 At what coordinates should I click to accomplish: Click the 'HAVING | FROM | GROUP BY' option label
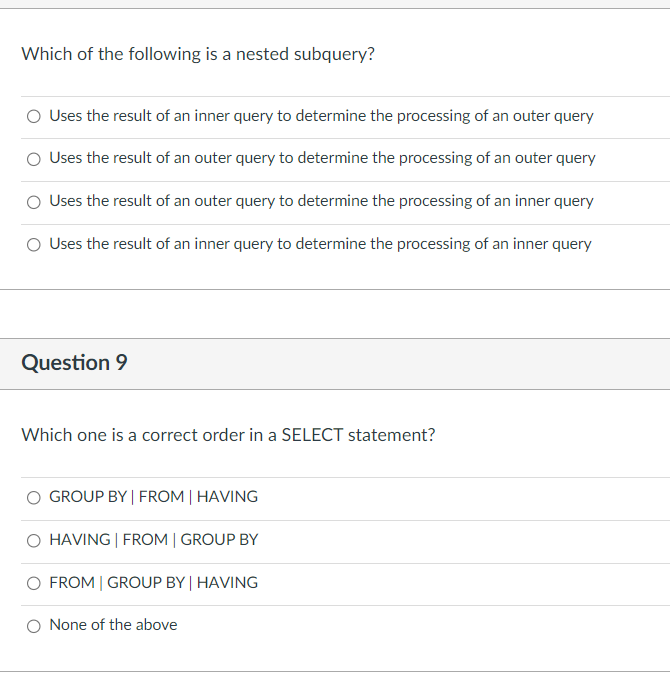153,539
